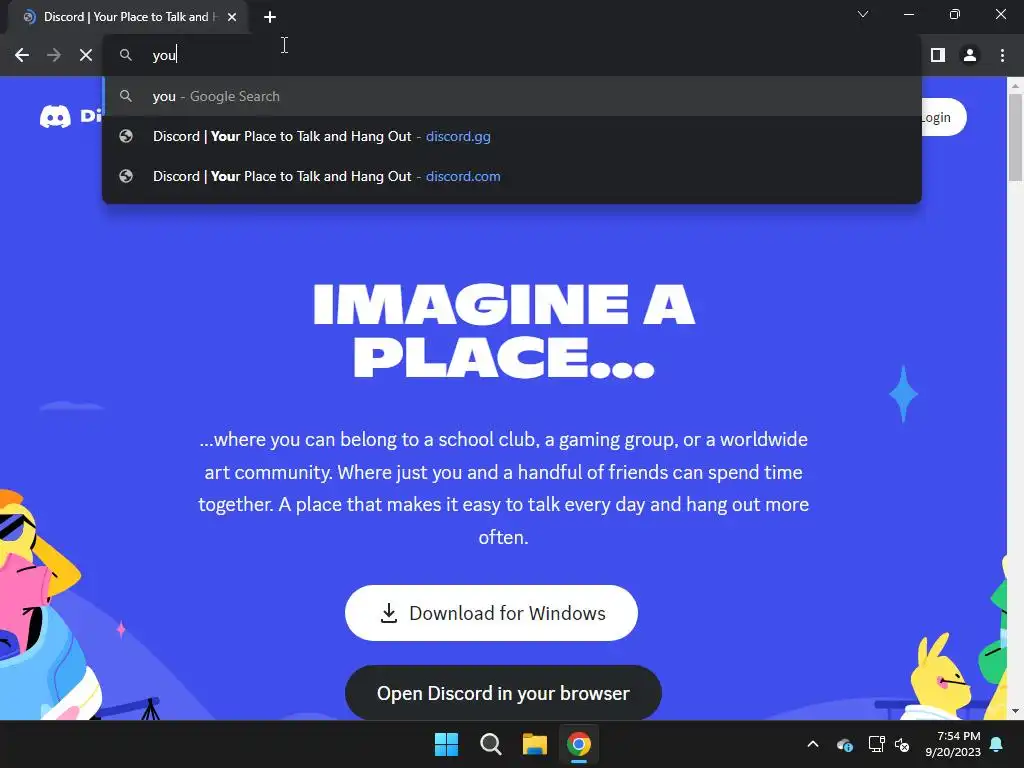1024x768 pixels.
Task: Click Download for Windows button
Action: (491, 613)
